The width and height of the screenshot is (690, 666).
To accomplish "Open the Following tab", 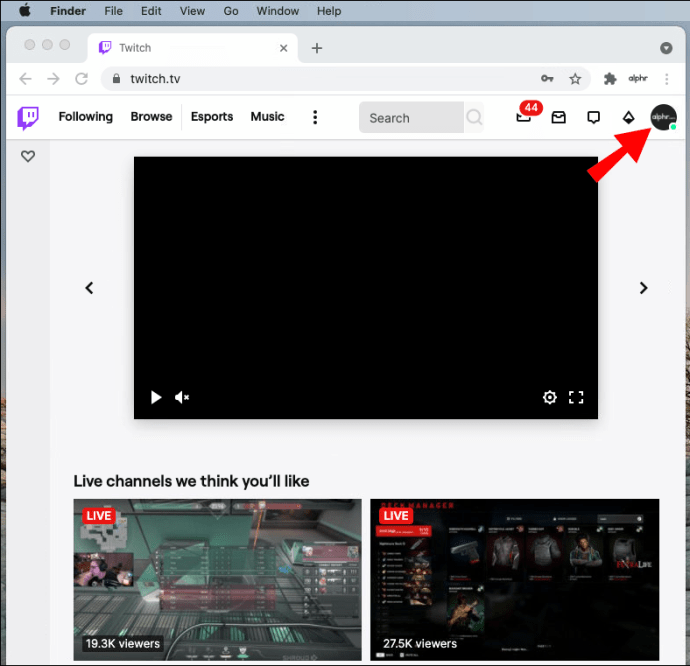I will (x=85, y=117).
